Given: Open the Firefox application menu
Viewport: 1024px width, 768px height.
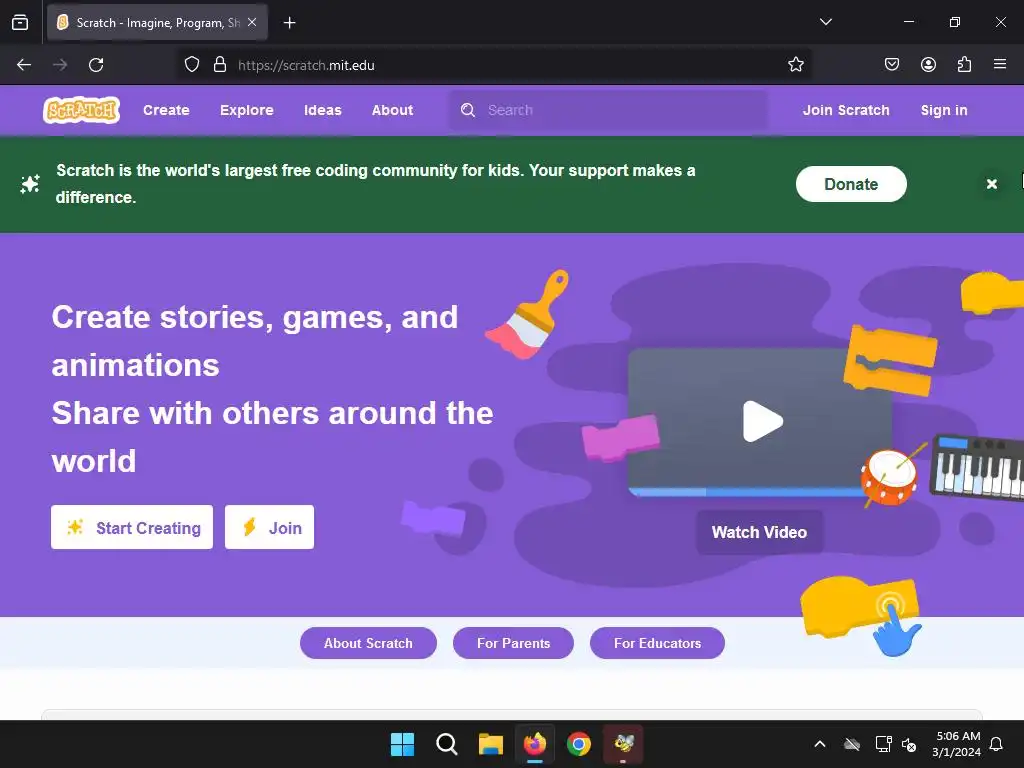Looking at the screenshot, I should (1000, 65).
